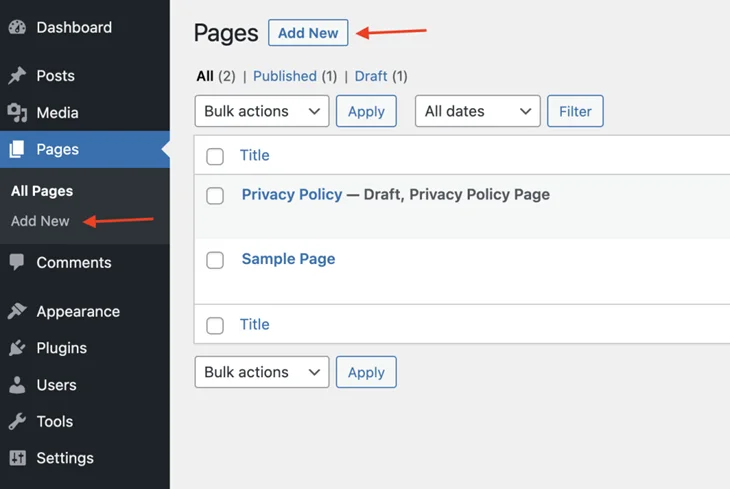
Task: Click bottom Apply button
Action: click(366, 372)
